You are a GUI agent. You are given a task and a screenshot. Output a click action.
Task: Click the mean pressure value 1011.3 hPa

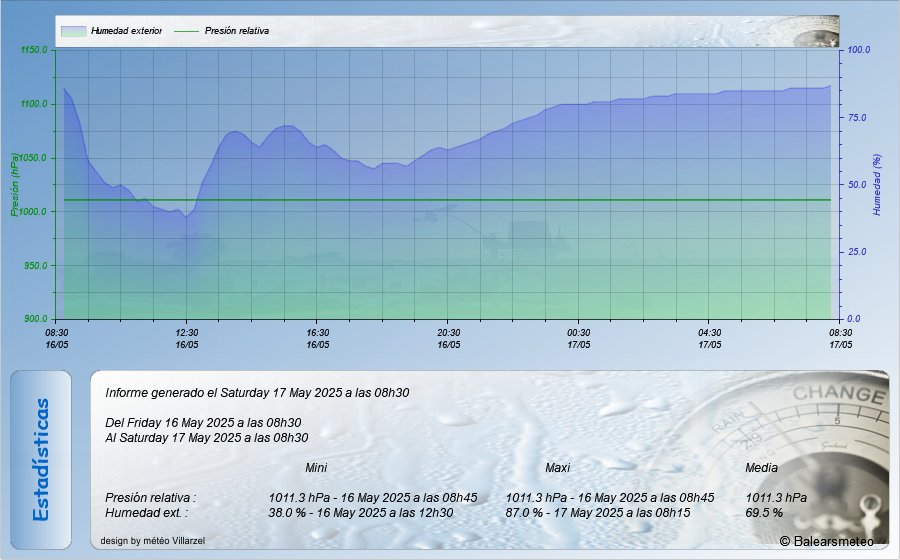click(776, 497)
